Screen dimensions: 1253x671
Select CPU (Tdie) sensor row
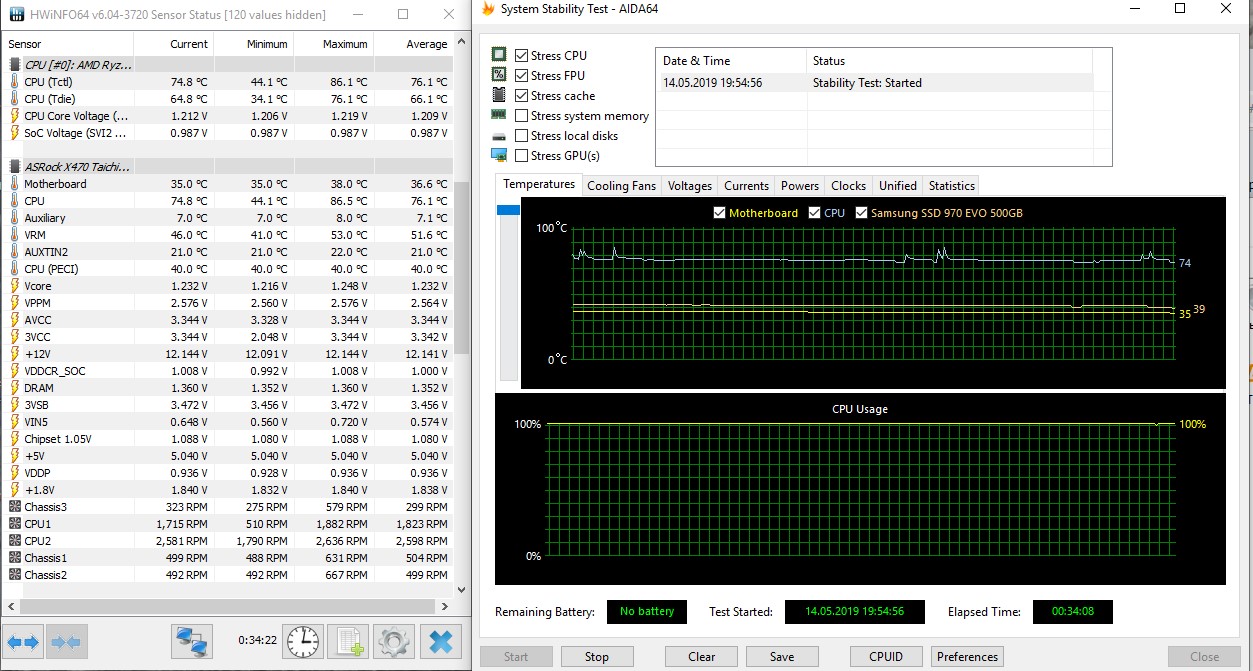pyautogui.click(x=228, y=99)
